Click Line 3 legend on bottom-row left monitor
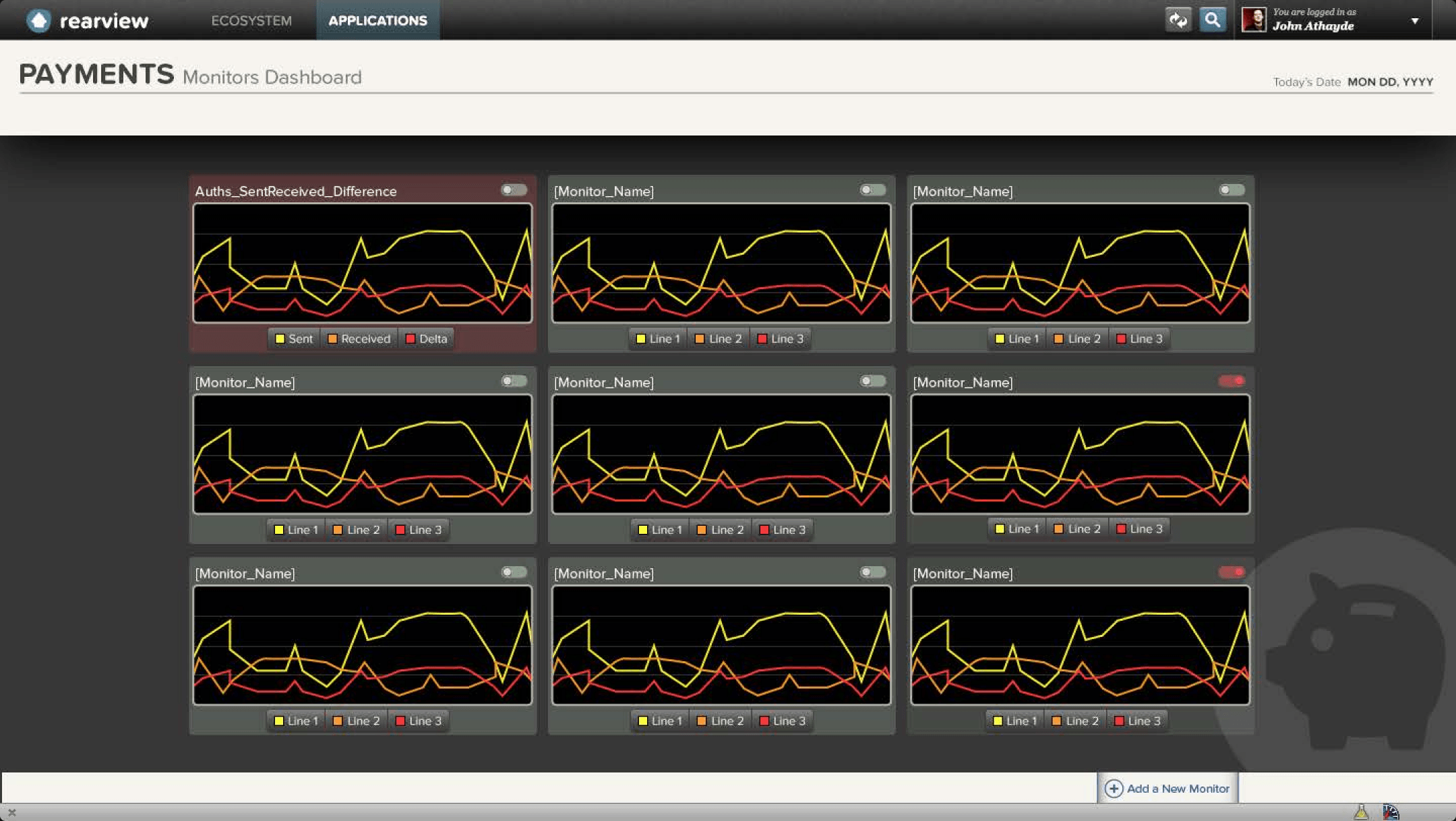Screen dimensions: 1456x821 (419, 721)
